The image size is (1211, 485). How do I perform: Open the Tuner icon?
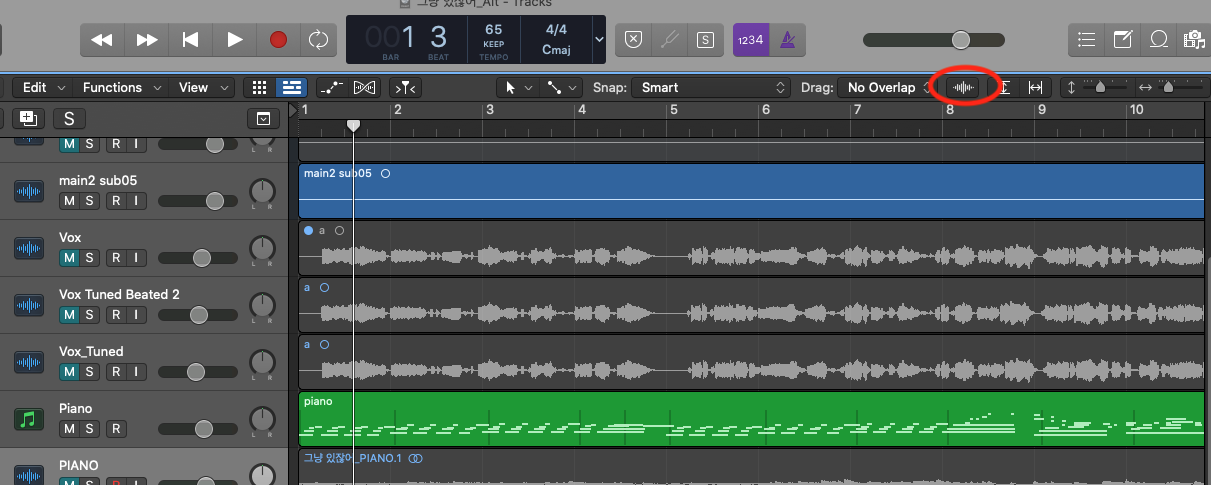(669, 40)
